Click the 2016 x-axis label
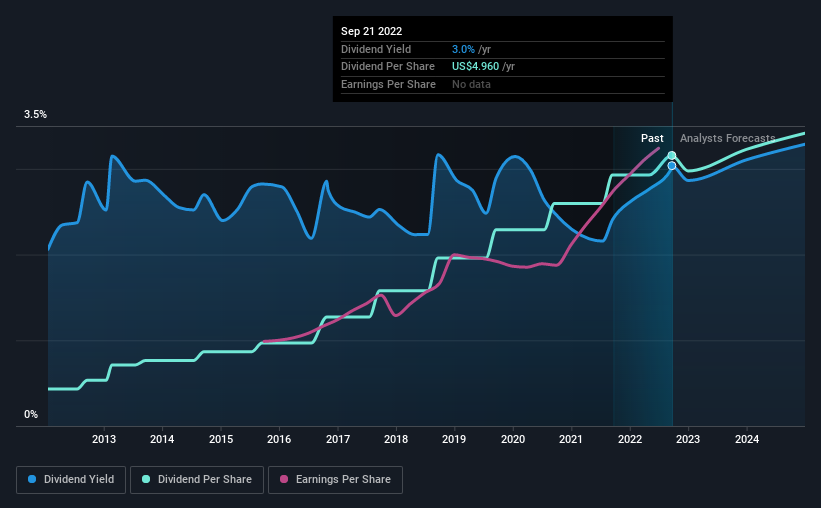The image size is (821, 508). (279, 439)
